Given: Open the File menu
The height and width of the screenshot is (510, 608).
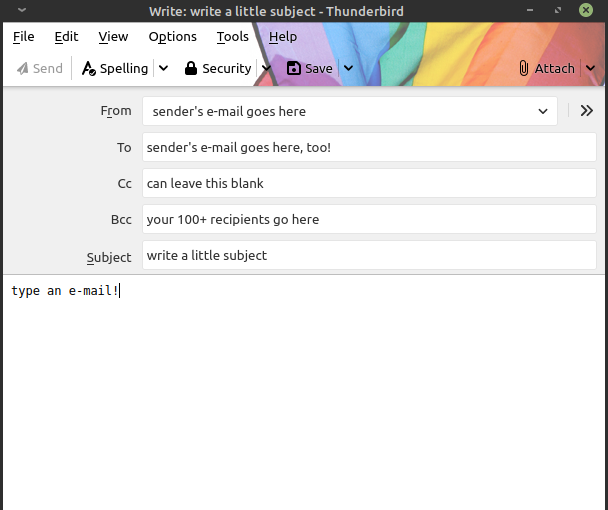Looking at the screenshot, I should click(x=23, y=36).
